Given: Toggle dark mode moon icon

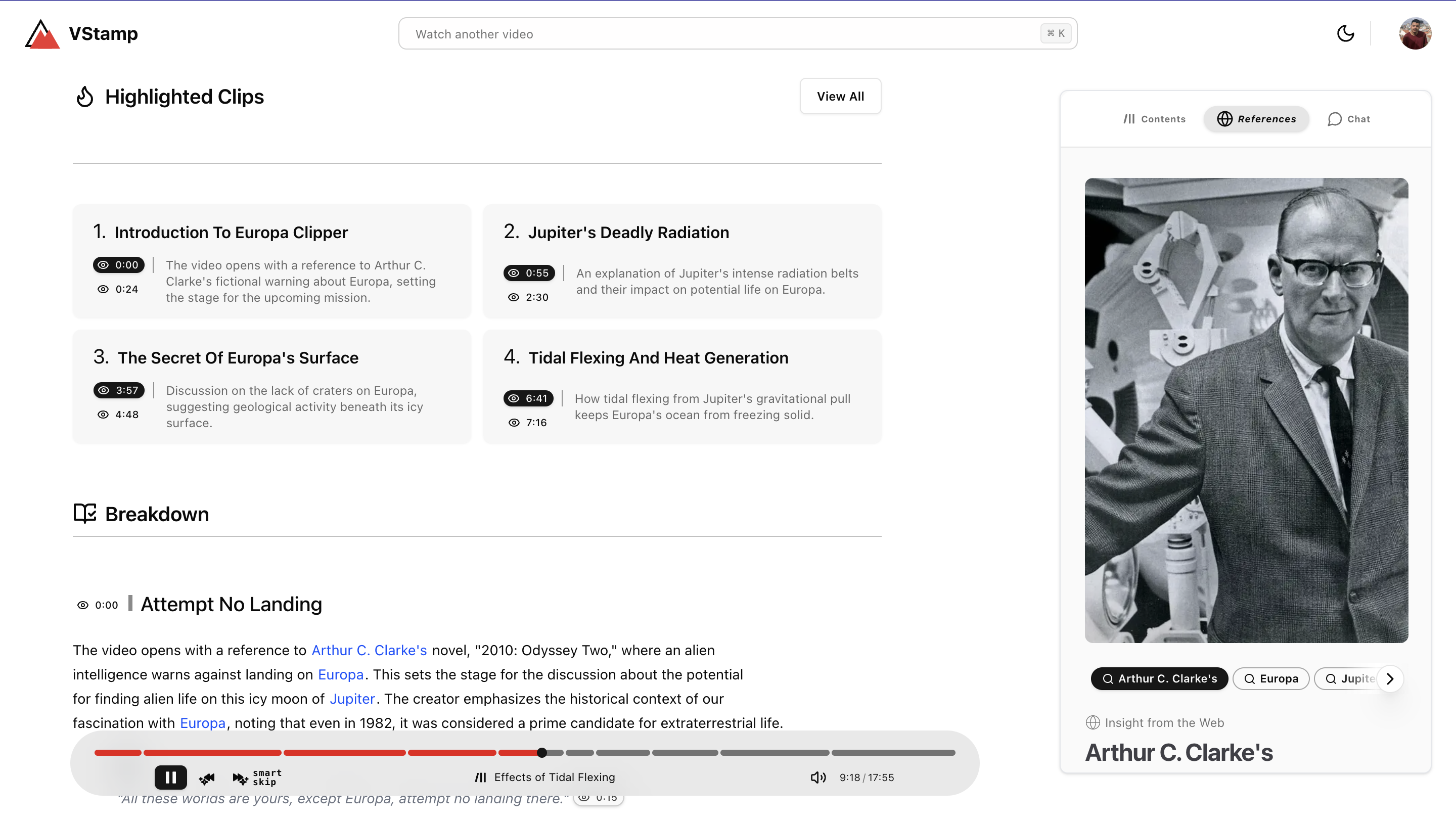Looking at the screenshot, I should 1345,34.
